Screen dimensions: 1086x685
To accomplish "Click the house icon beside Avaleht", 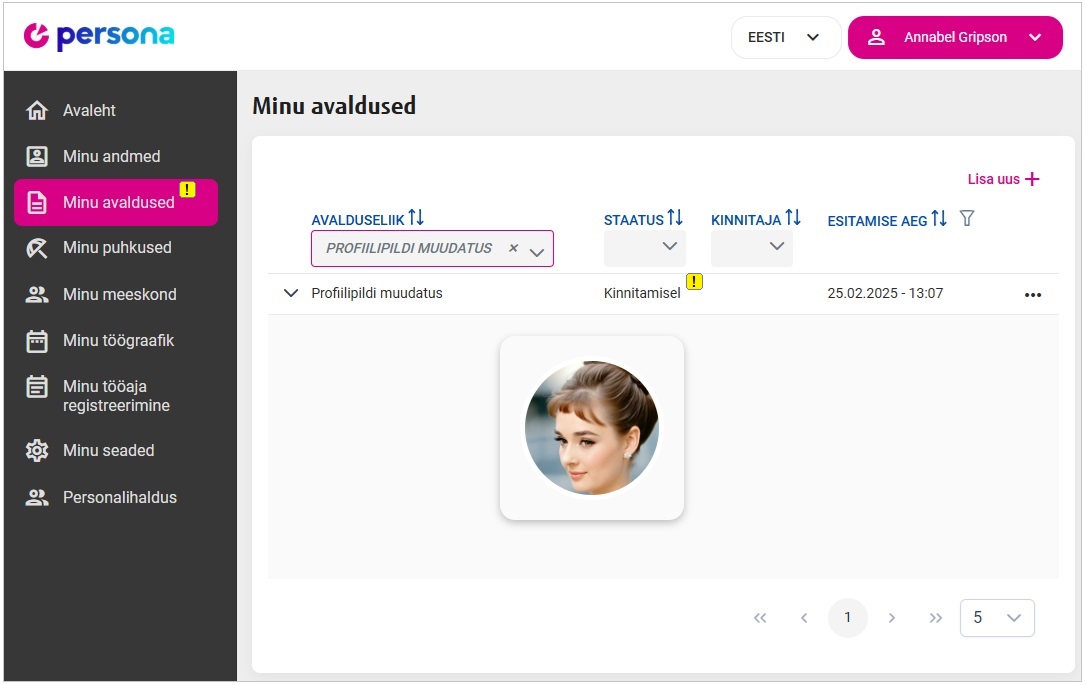I will [37, 110].
